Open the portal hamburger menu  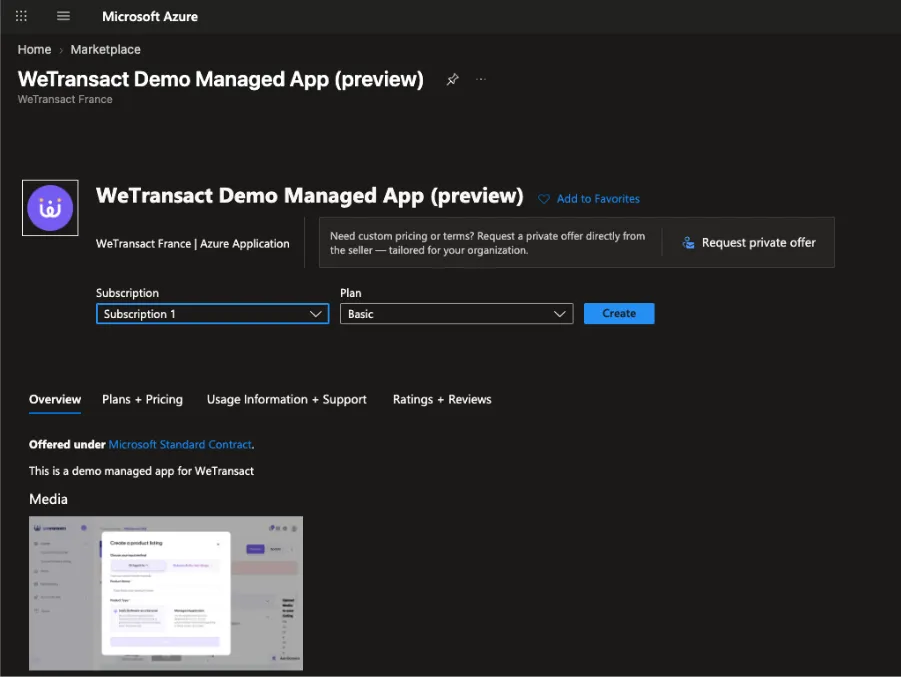(x=63, y=16)
